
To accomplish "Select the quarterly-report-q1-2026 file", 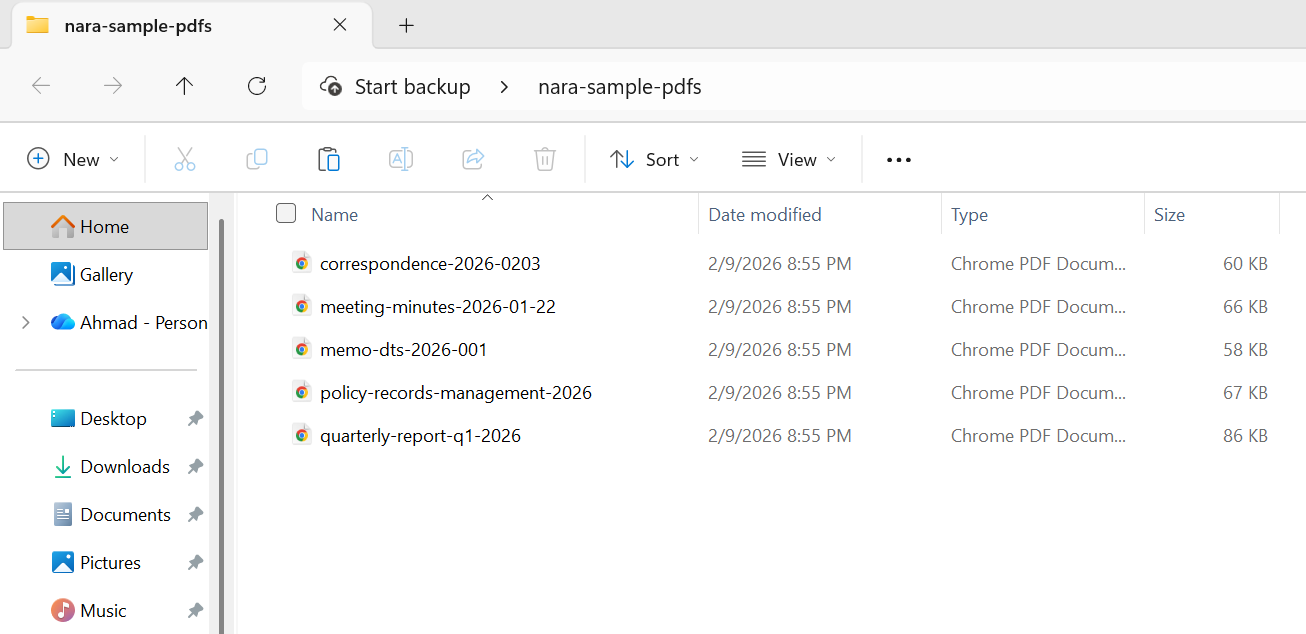I will [x=420, y=435].
